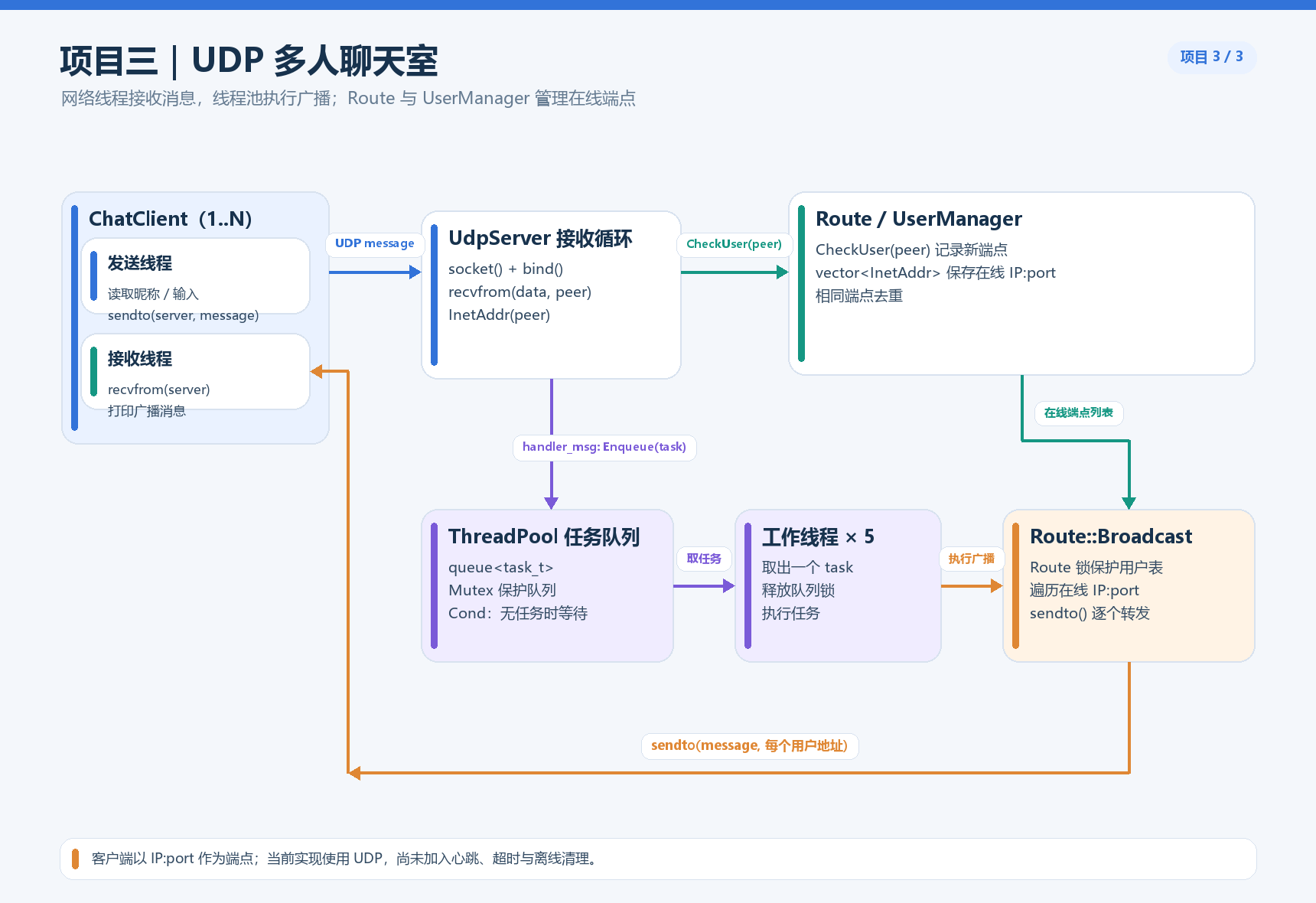Select the '发送线程' card title
The height and width of the screenshot is (903, 1316).
140,264
